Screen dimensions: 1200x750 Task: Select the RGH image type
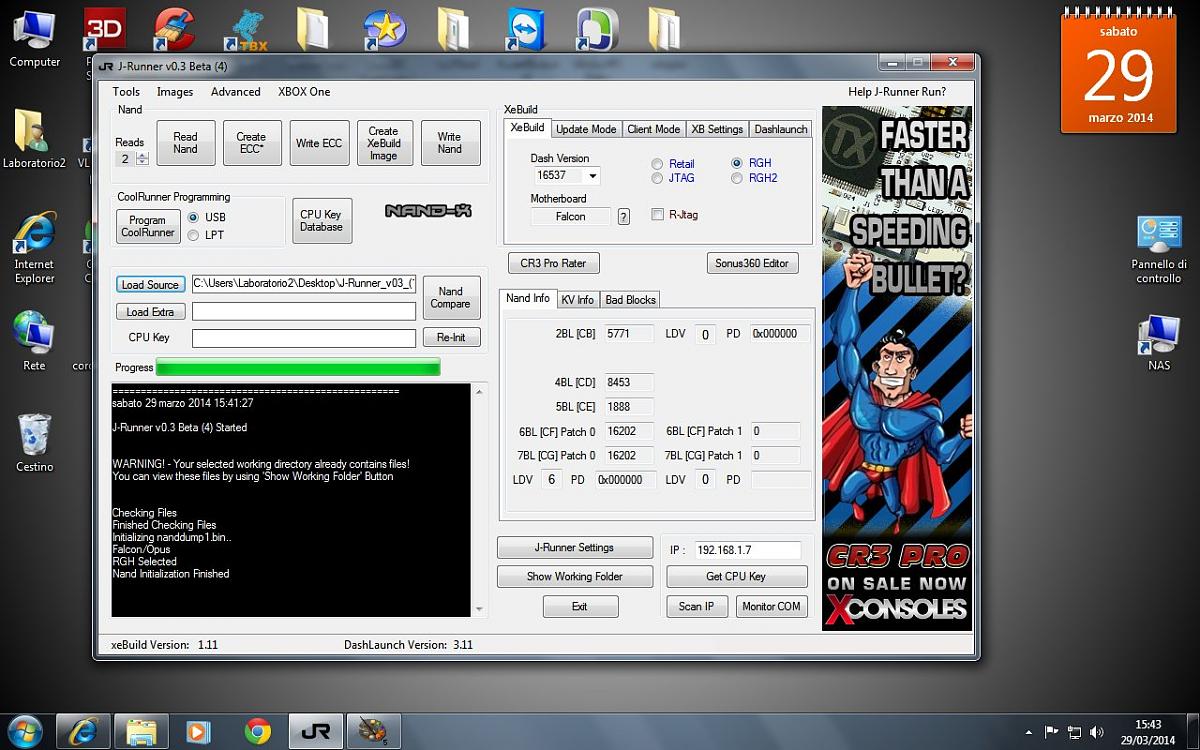click(752, 163)
